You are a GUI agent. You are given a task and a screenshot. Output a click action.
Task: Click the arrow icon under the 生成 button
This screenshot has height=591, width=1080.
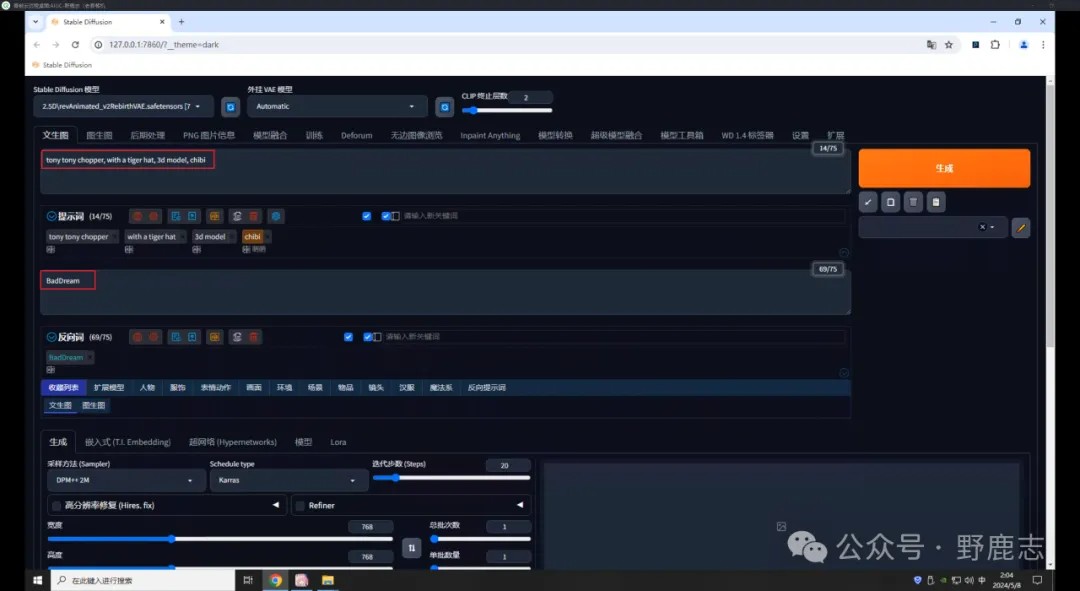click(868, 202)
